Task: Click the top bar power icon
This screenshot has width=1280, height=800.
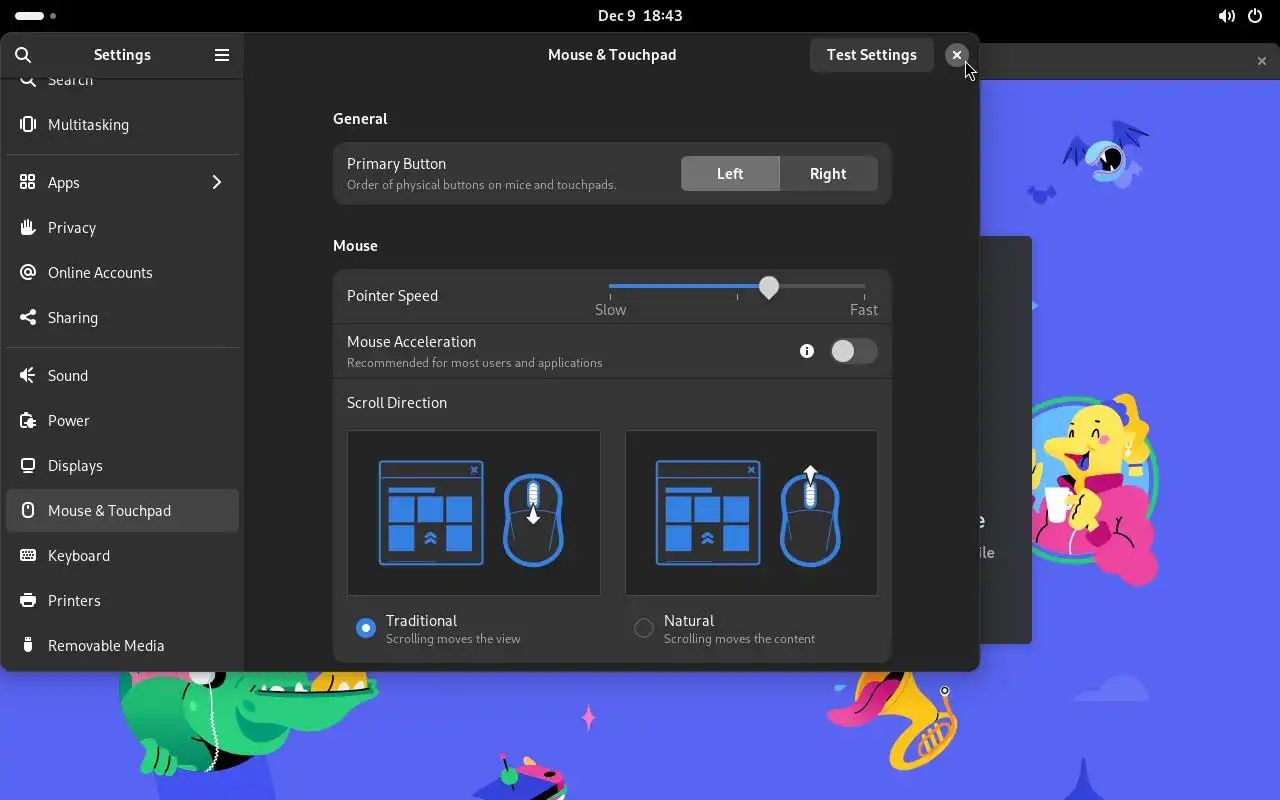Action: [x=1254, y=16]
